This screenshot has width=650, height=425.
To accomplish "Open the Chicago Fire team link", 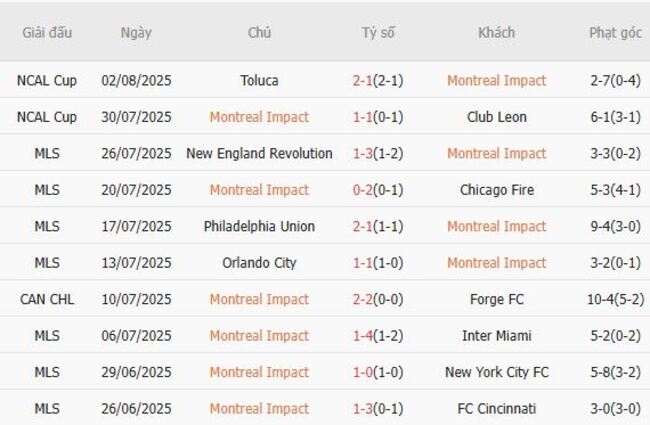I will tap(497, 190).
